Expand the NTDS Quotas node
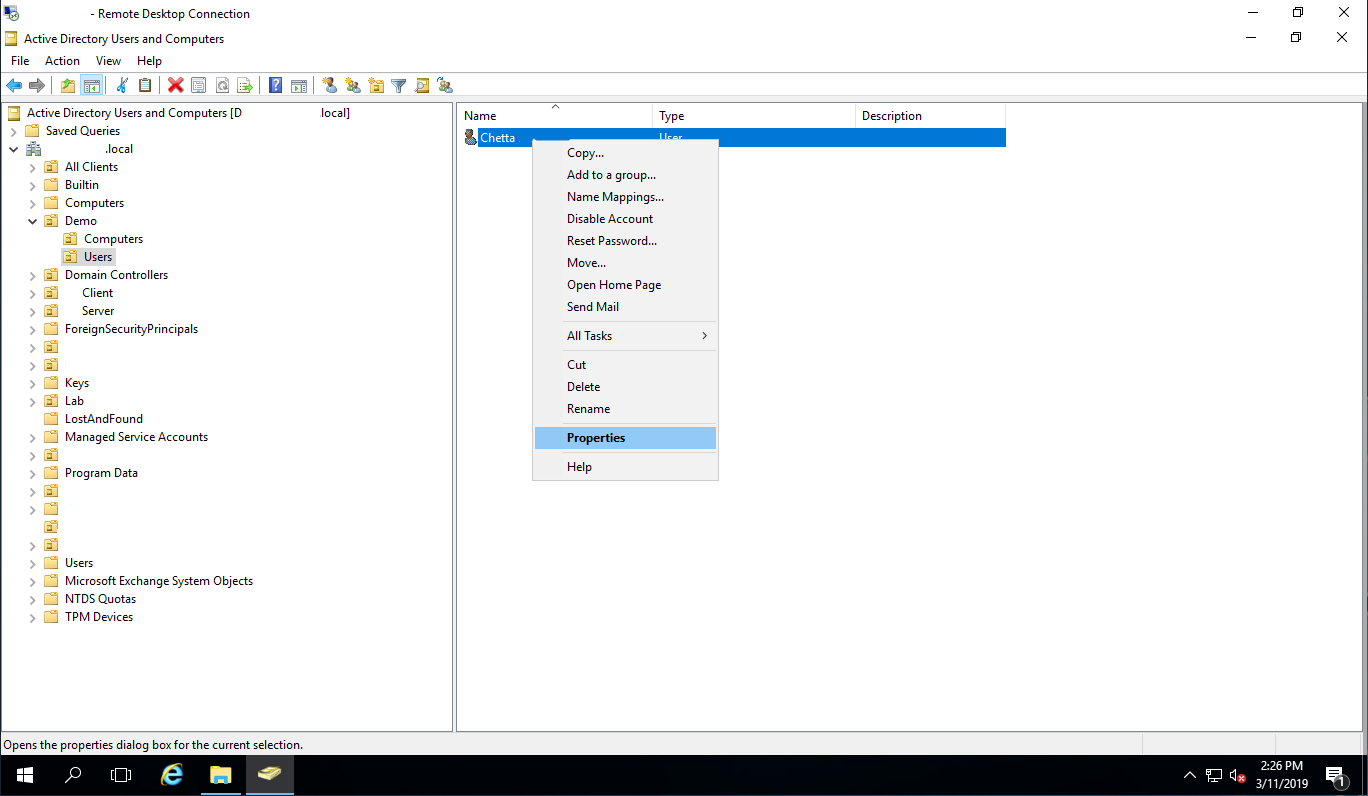 click(33, 599)
